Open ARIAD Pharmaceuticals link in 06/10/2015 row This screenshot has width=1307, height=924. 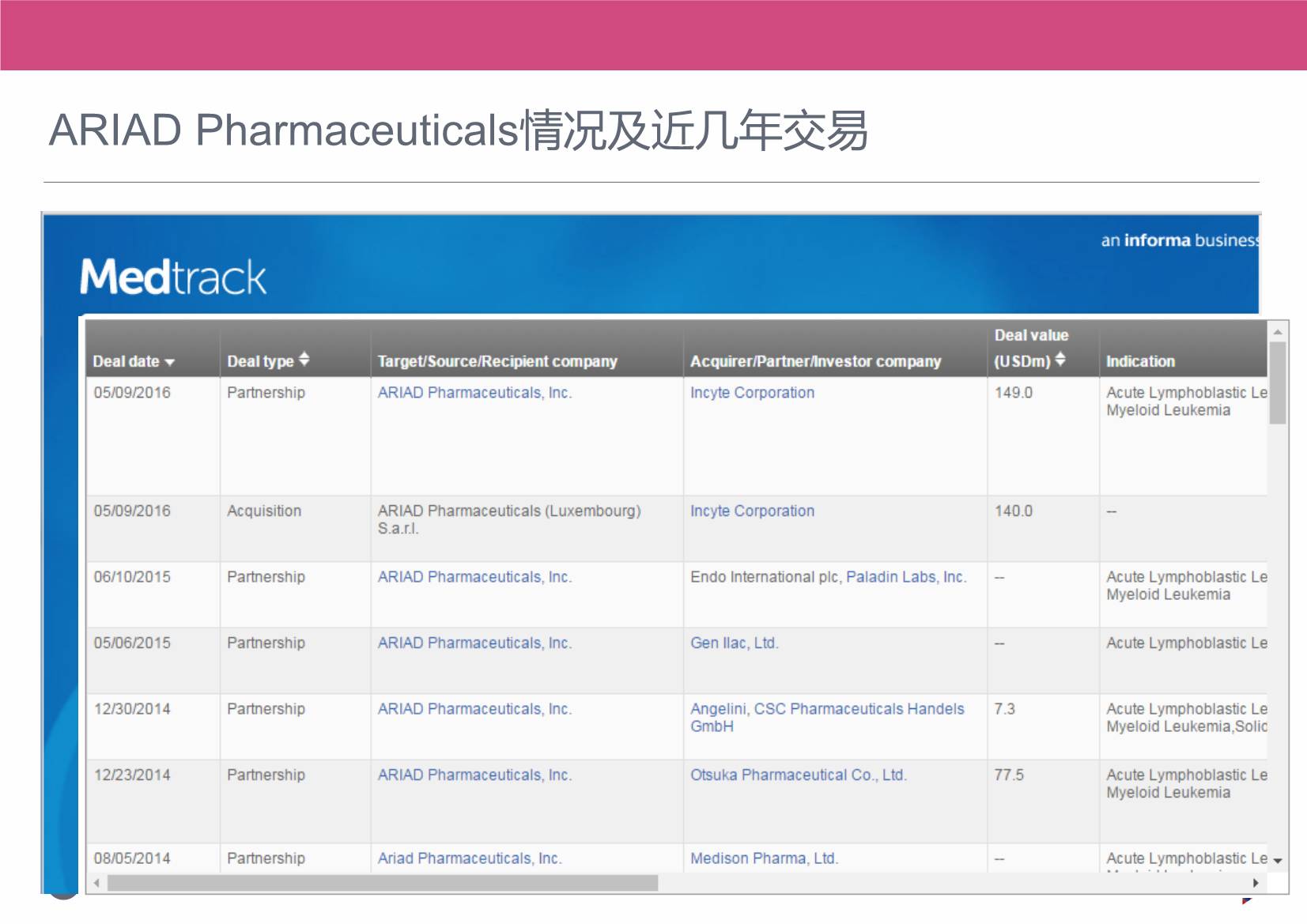point(474,577)
